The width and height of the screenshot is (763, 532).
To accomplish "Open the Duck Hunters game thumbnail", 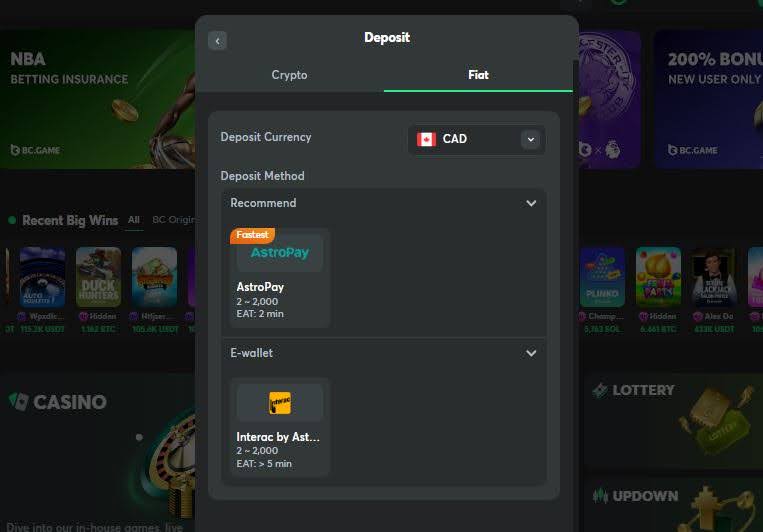I will point(98,277).
